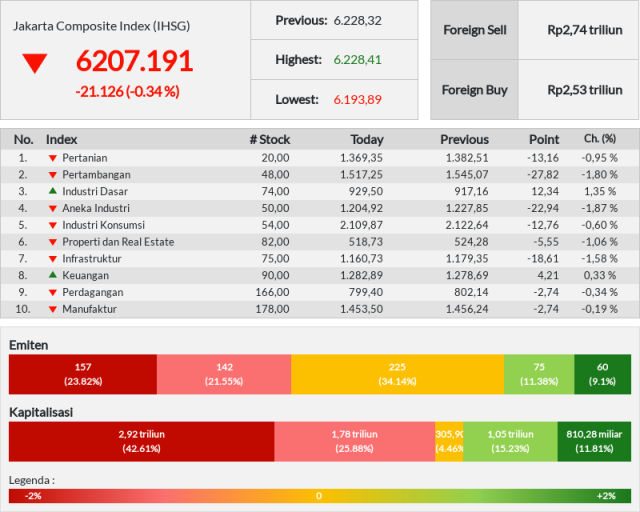
Task: Click the red arrow beside Pertanian
Action: tap(53, 158)
